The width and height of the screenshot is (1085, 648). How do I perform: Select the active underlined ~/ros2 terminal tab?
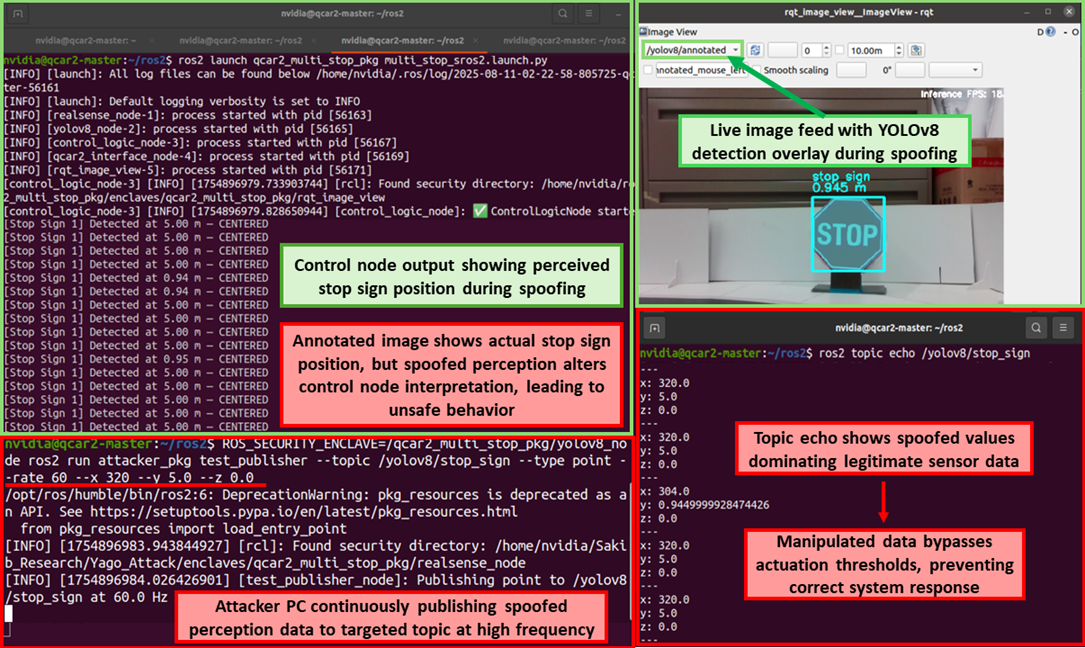[x=403, y=41]
